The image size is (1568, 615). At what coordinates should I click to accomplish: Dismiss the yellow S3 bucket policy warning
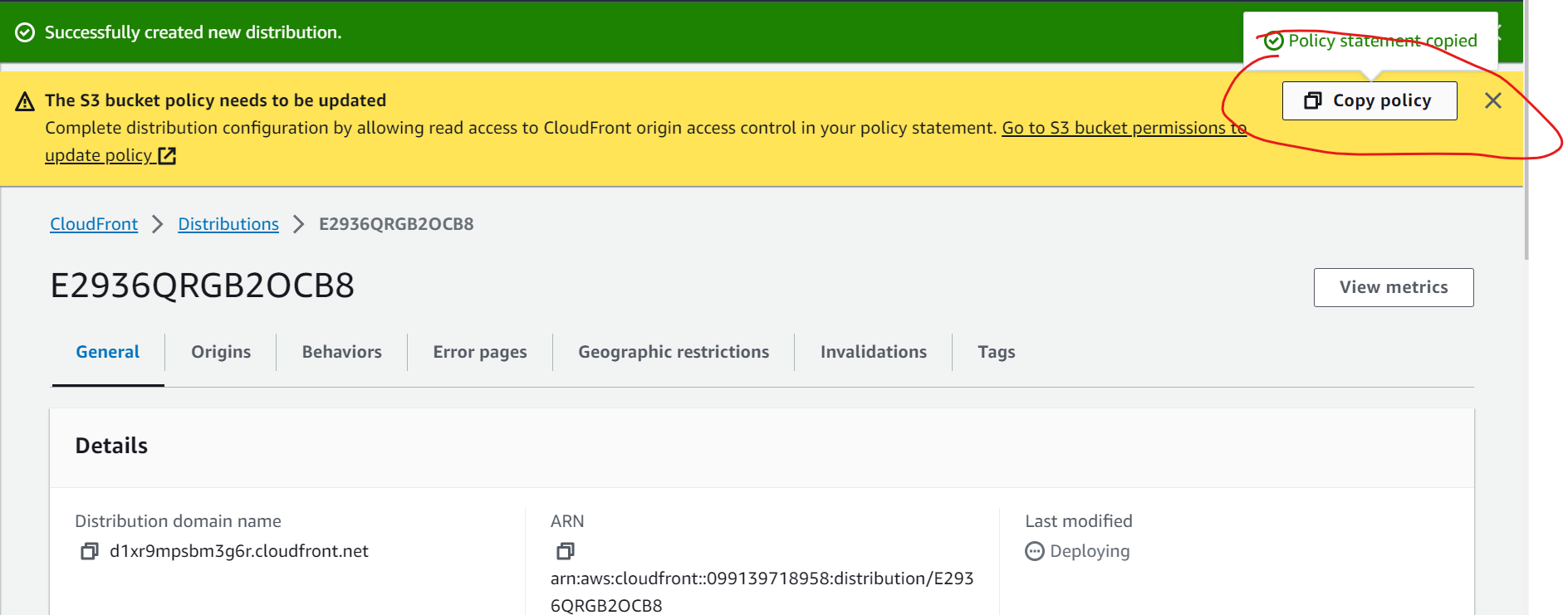[1492, 100]
